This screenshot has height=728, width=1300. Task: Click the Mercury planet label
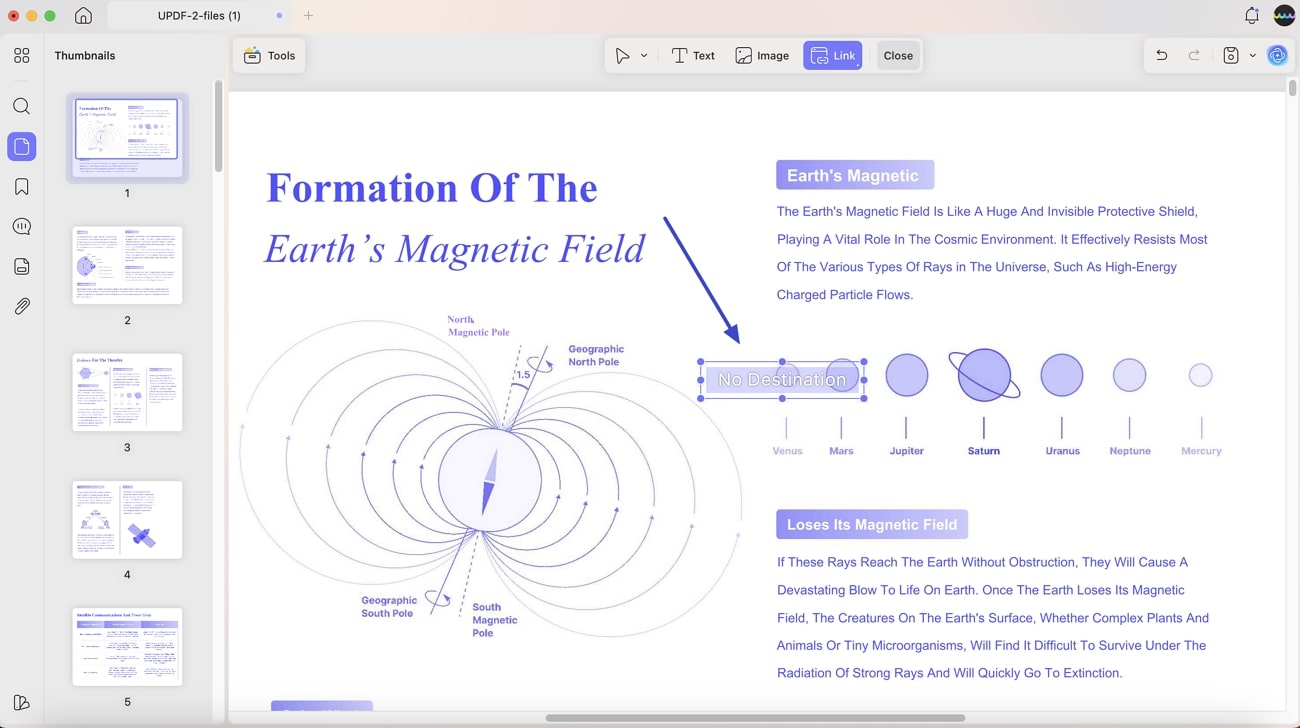[x=1201, y=451]
